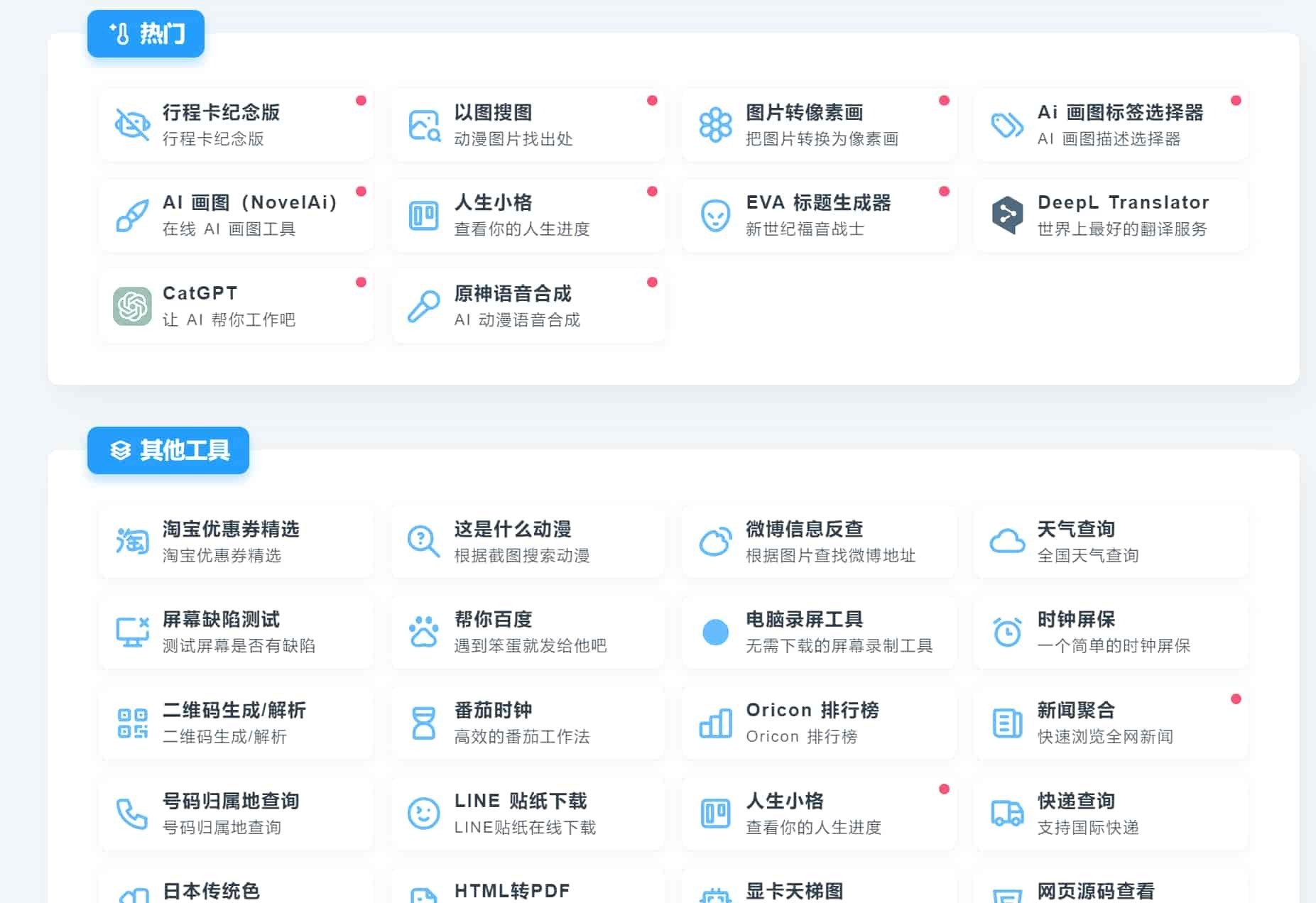Click the bar chart icon for Oricon 排行榜
1316x903 pixels.
coord(715,723)
